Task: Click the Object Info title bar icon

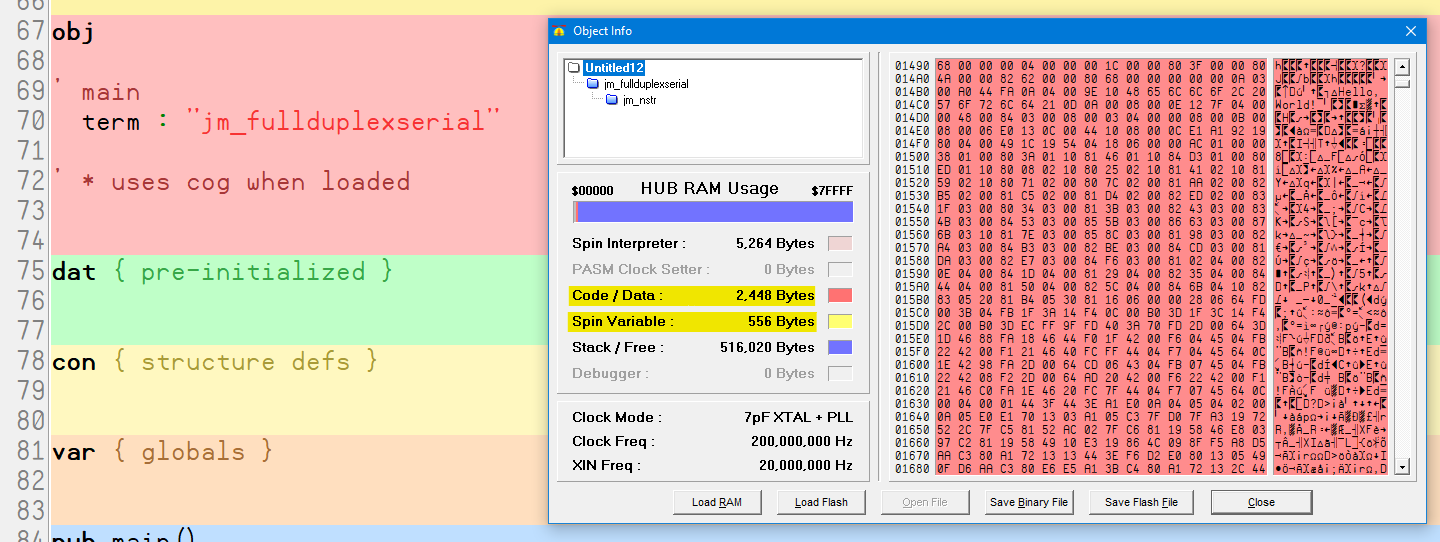Action: [x=559, y=31]
